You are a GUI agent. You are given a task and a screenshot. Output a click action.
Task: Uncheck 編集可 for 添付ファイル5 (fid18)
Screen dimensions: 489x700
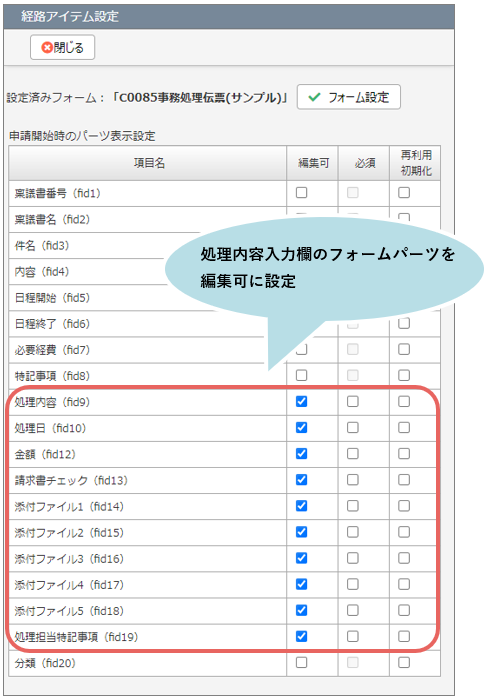point(302,610)
